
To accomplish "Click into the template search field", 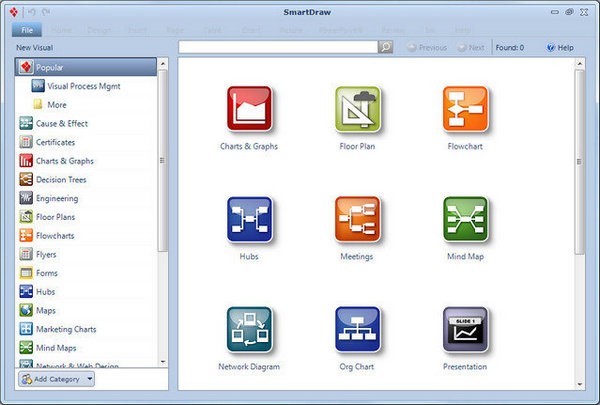I will point(277,47).
